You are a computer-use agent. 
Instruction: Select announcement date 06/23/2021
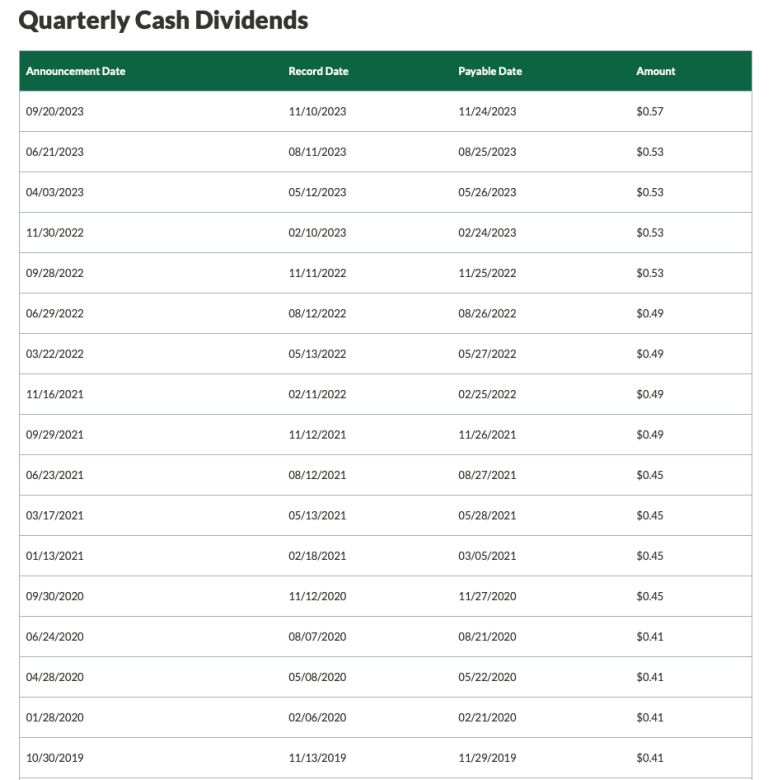[55, 475]
